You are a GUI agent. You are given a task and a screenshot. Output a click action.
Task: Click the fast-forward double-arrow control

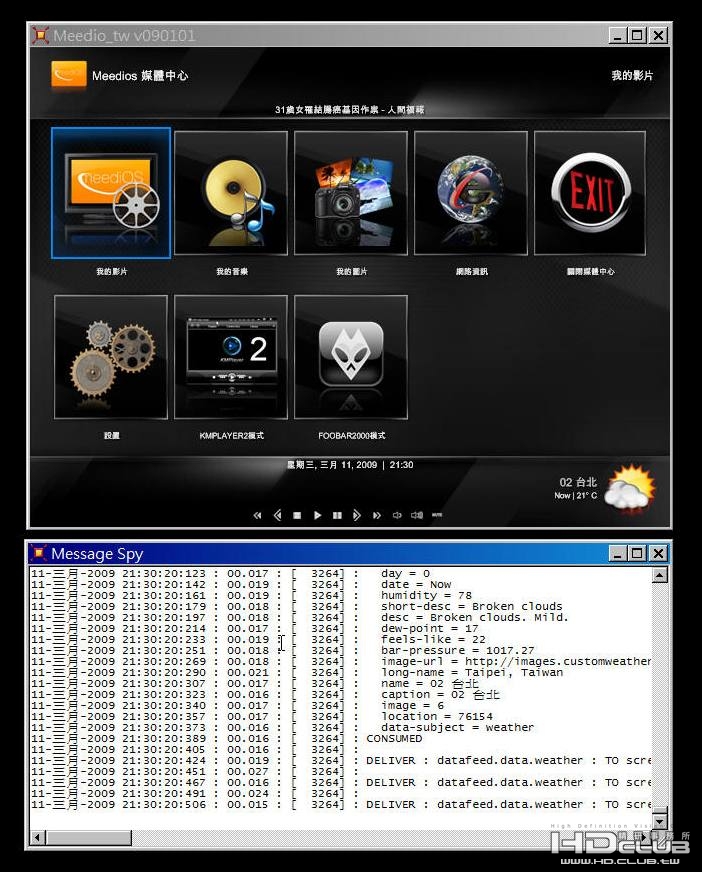pyautogui.click(x=377, y=516)
